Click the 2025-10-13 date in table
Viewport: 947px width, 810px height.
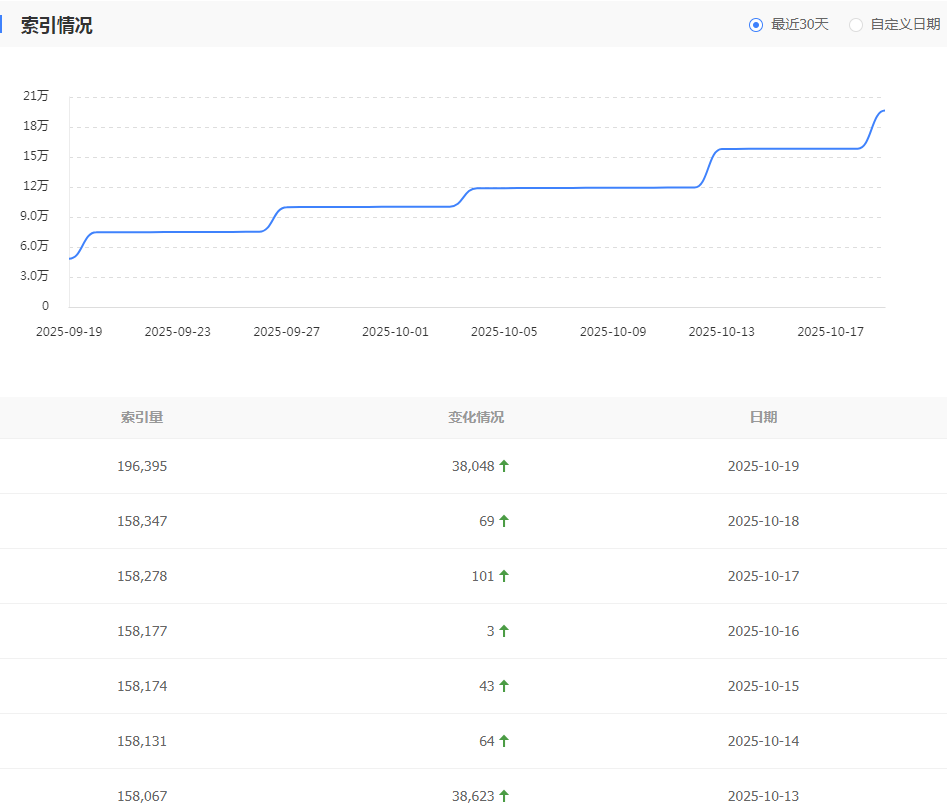(763, 796)
